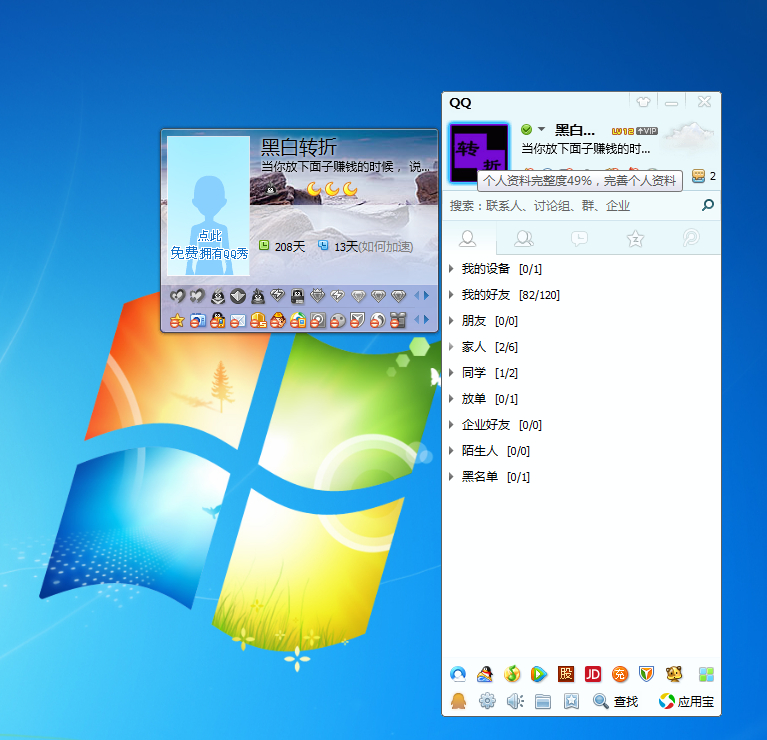Expand 同学 [1/2] group

[x=581, y=373]
